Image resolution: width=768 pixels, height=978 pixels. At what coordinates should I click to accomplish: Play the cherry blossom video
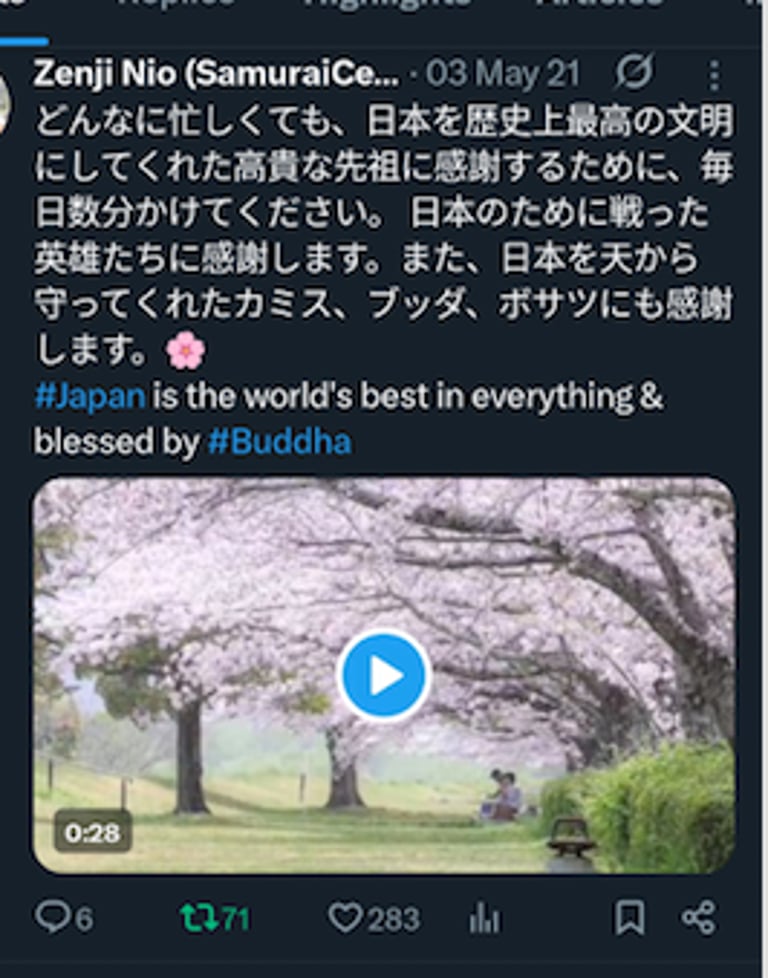tap(384, 675)
